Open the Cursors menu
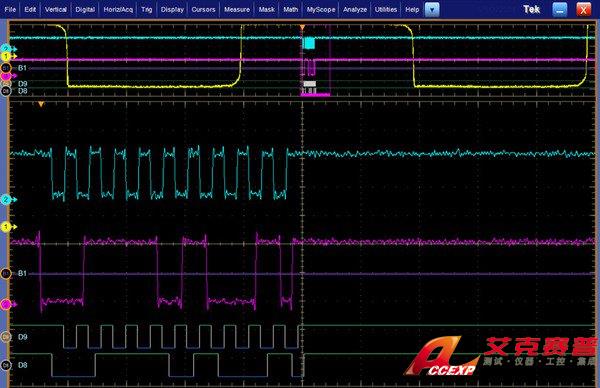The width and height of the screenshot is (600, 388). (203, 10)
